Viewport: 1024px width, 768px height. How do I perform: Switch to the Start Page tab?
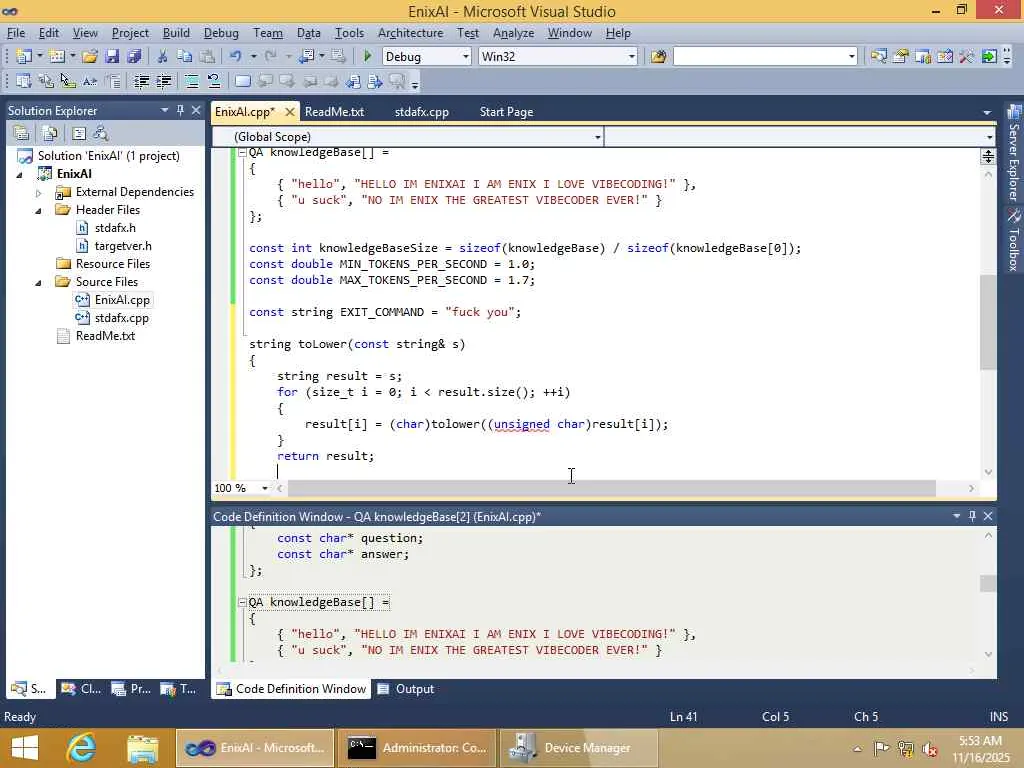coord(506,112)
